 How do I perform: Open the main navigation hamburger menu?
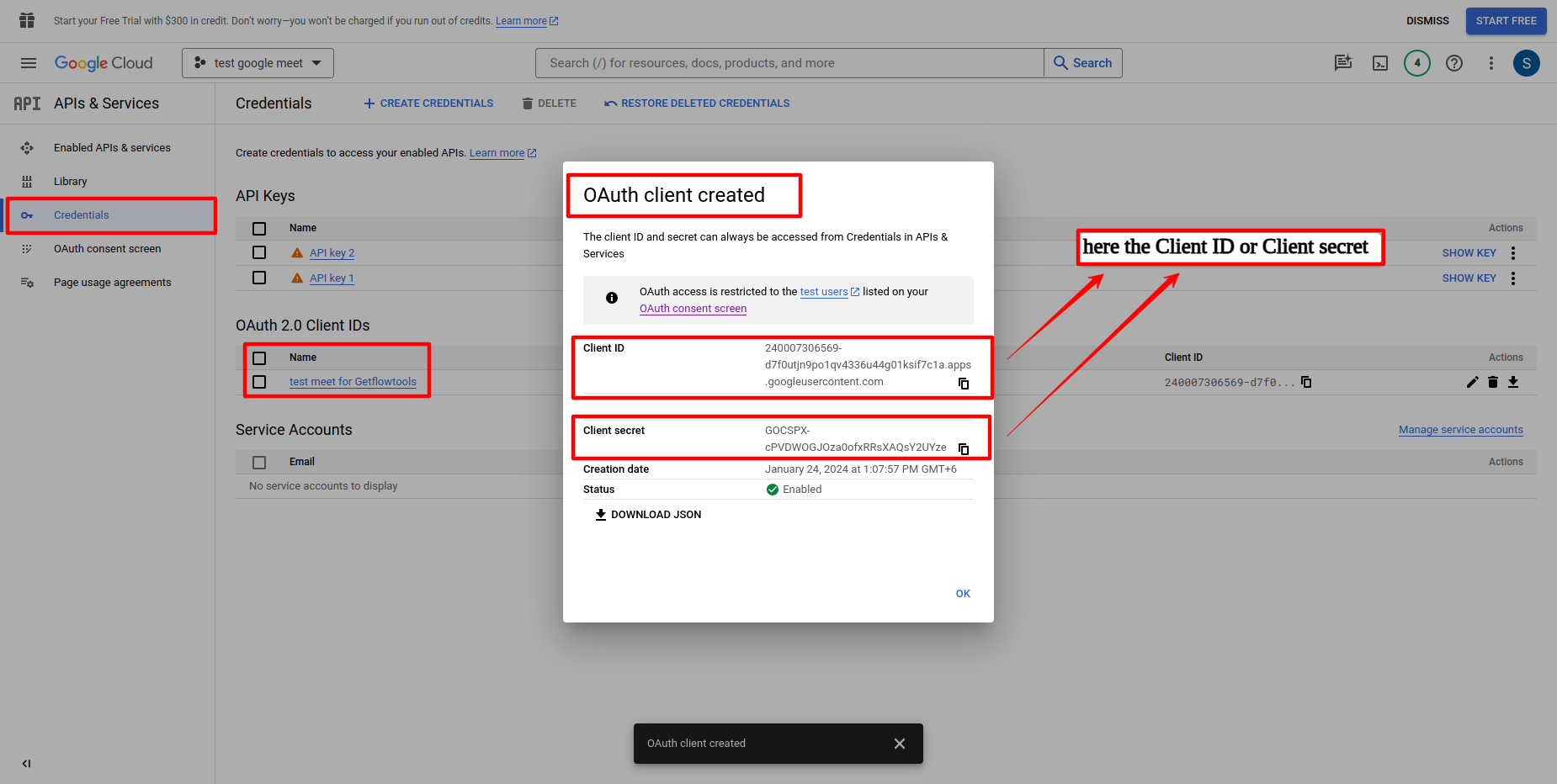point(29,63)
